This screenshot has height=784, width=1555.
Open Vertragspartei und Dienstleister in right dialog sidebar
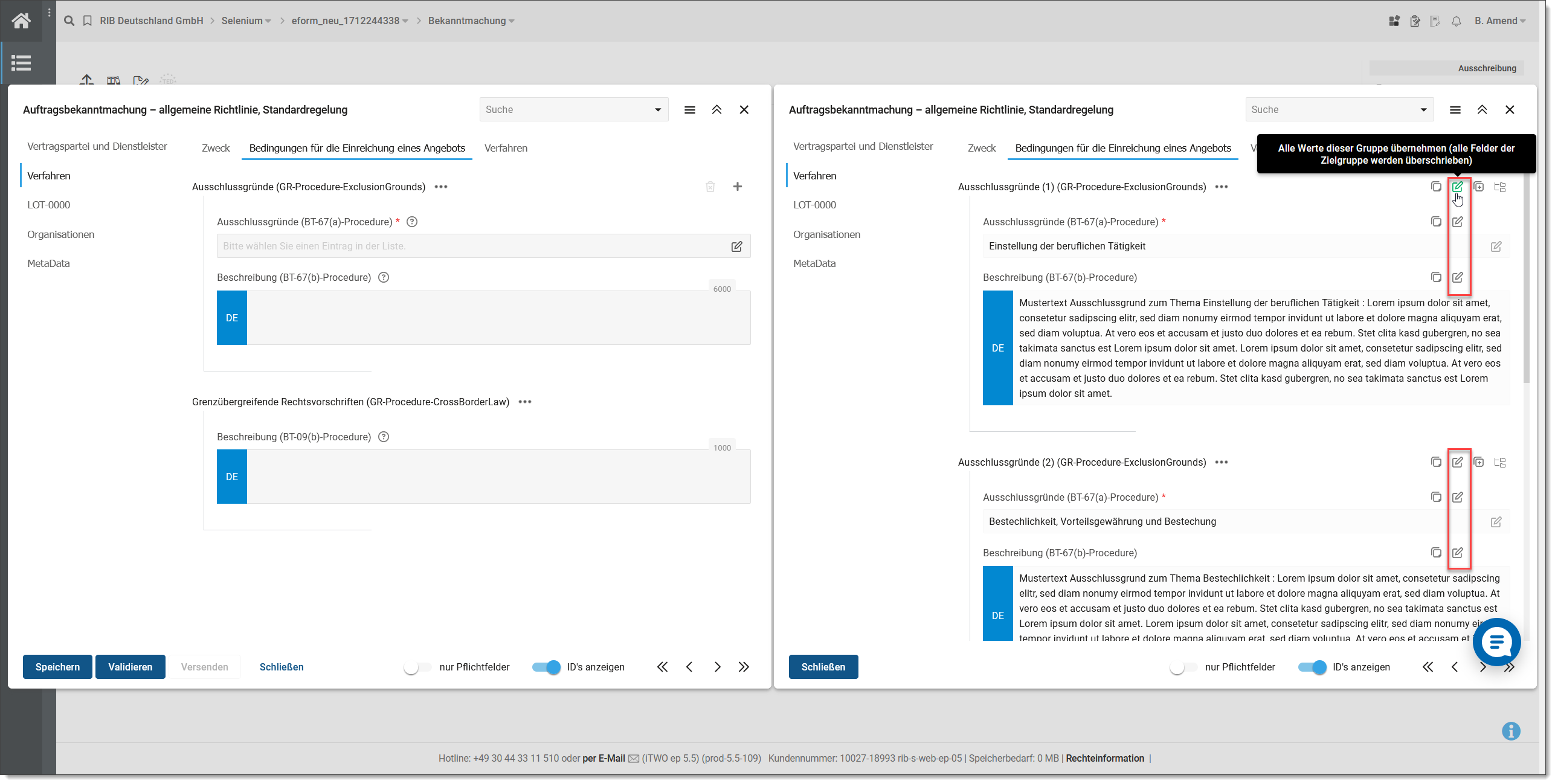(x=863, y=146)
